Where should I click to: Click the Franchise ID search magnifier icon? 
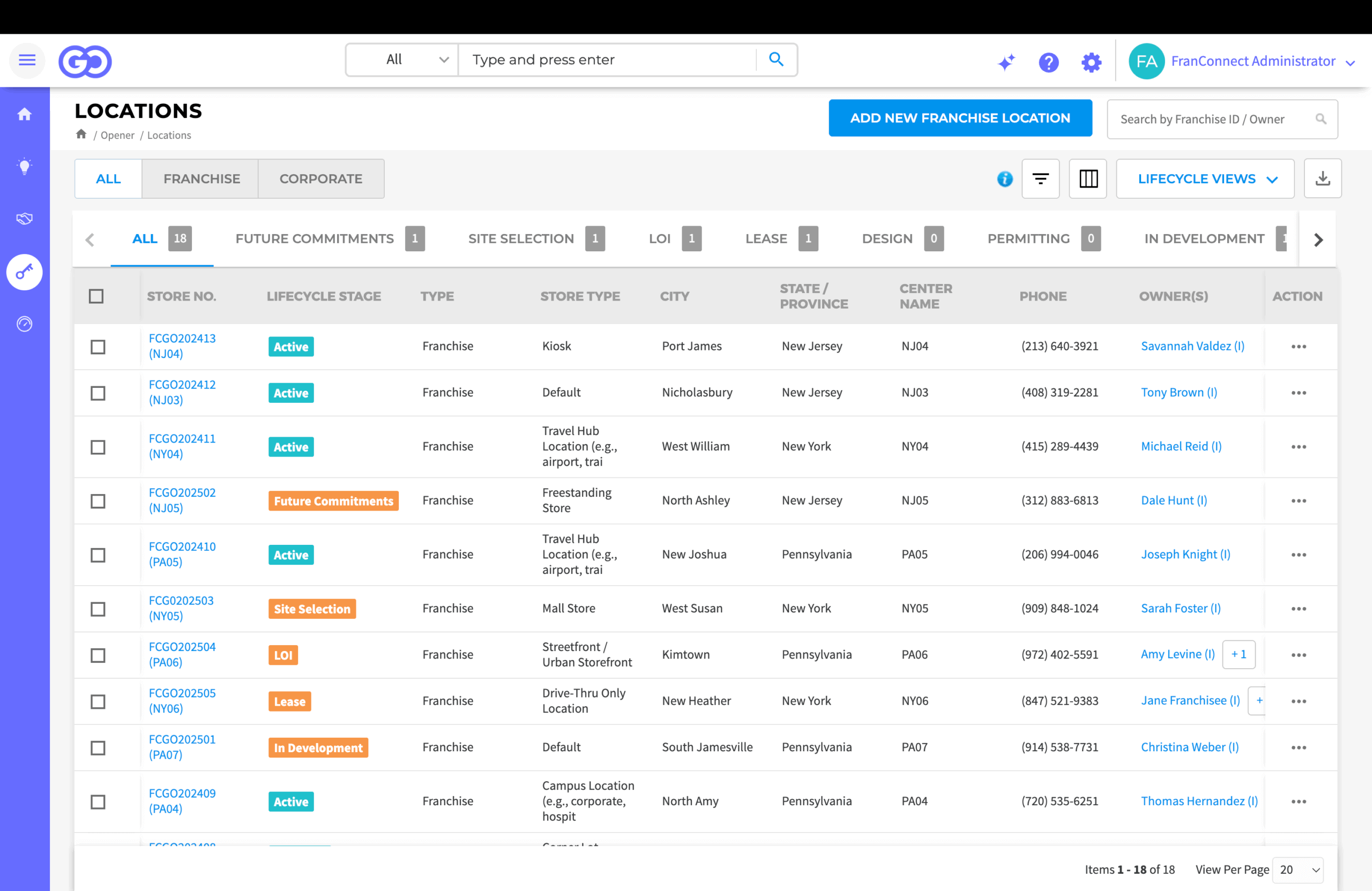(1321, 119)
